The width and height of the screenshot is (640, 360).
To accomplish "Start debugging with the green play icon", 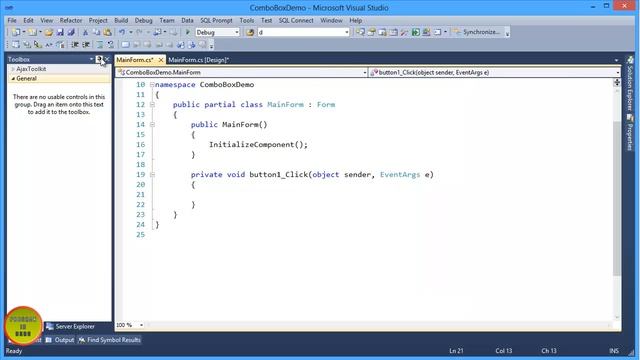I will [x=188, y=32].
